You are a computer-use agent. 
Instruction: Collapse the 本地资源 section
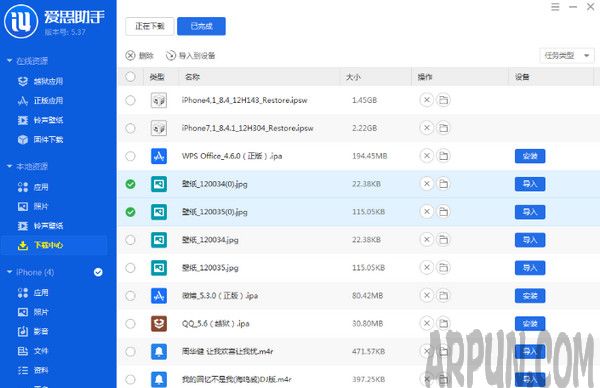pyautogui.click(x=10, y=166)
